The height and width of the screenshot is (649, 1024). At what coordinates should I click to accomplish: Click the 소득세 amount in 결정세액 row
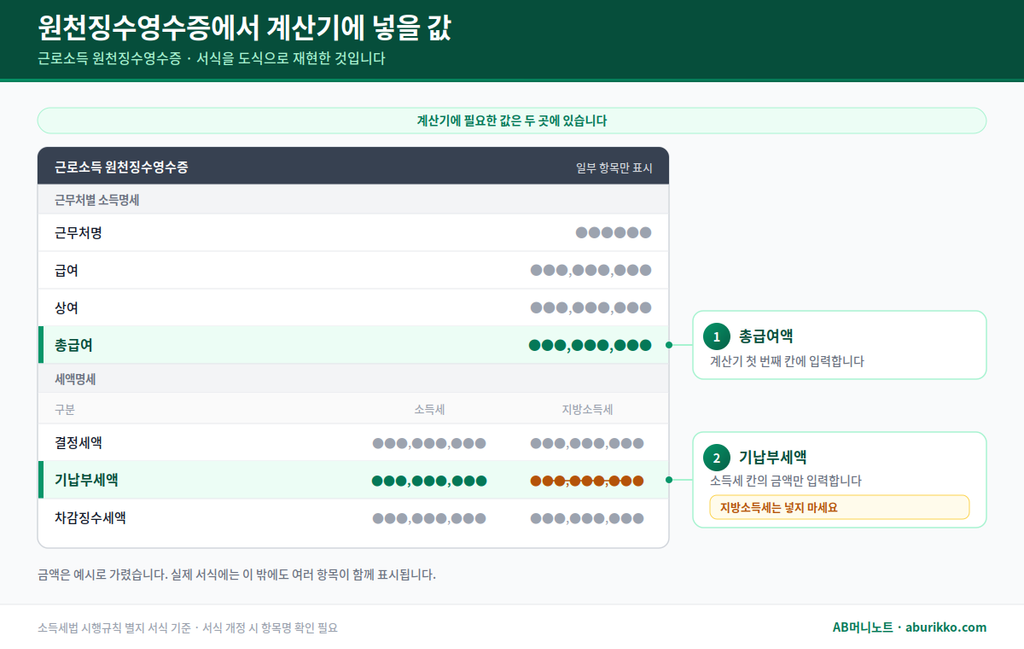[x=429, y=443]
